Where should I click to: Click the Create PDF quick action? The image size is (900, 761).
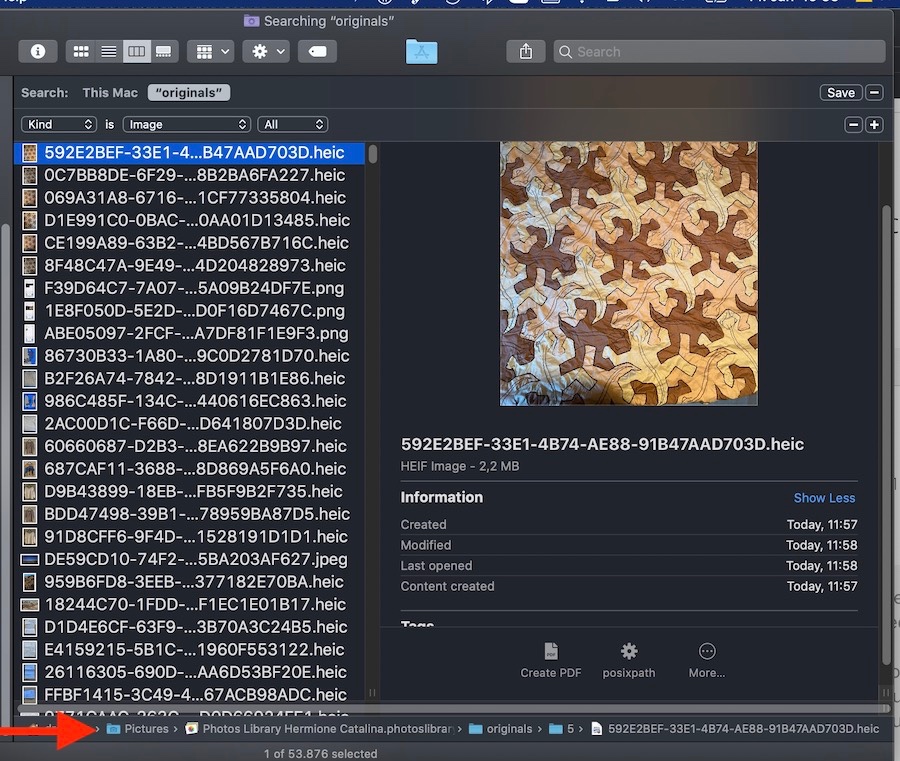pyautogui.click(x=550, y=660)
